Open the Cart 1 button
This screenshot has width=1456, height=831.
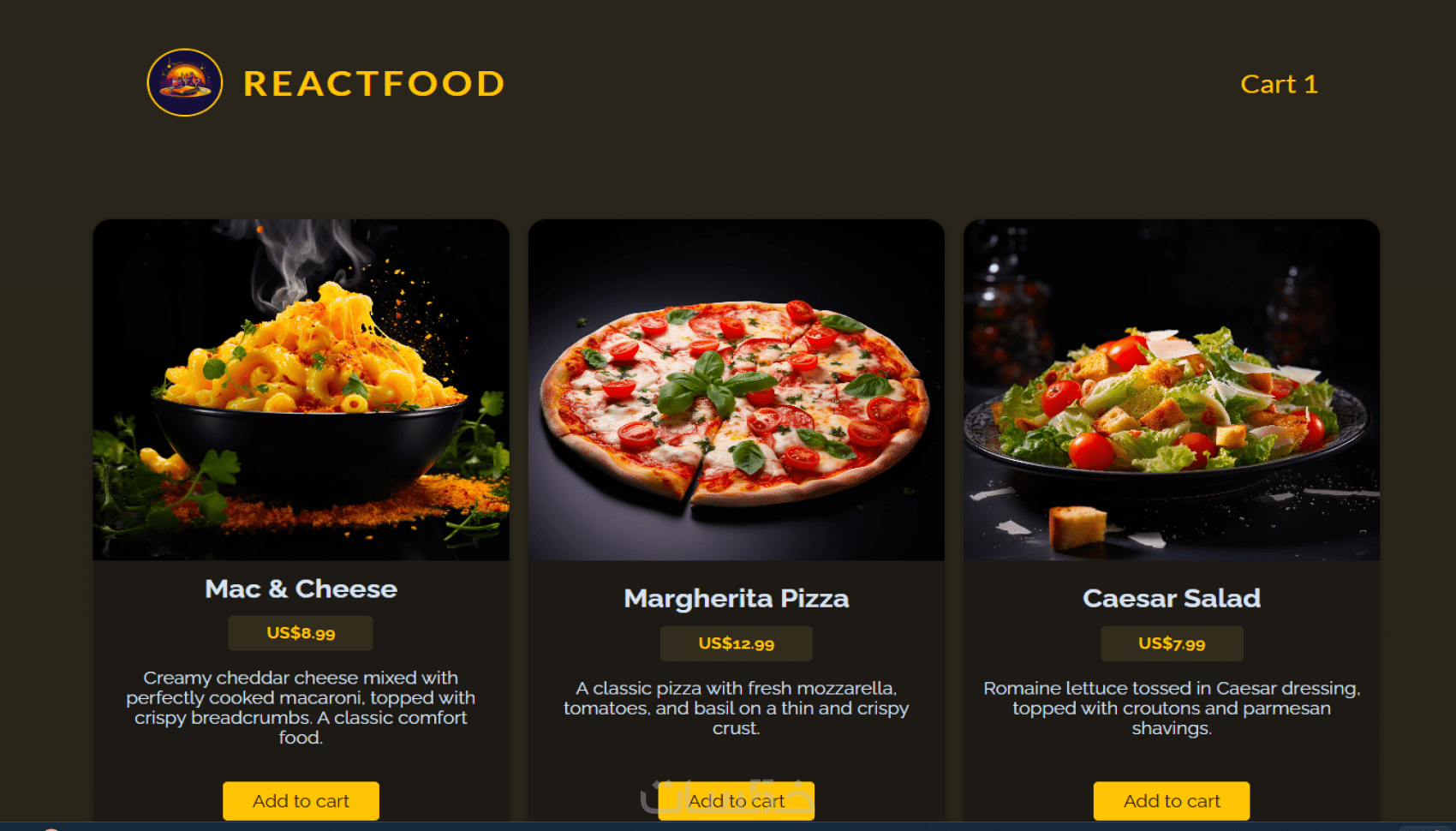pyautogui.click(x=1279, y=84)
